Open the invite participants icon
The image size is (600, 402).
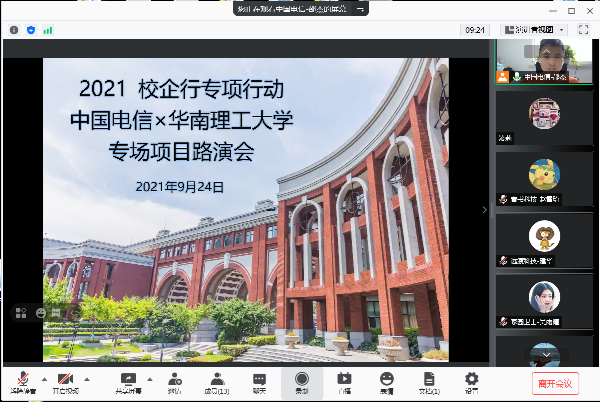(x=175, y=380)
